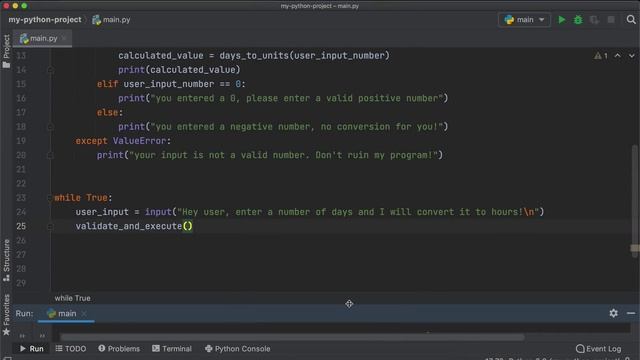Open the TODO tool window
640x360 pixels.
(x=71, y=349)
